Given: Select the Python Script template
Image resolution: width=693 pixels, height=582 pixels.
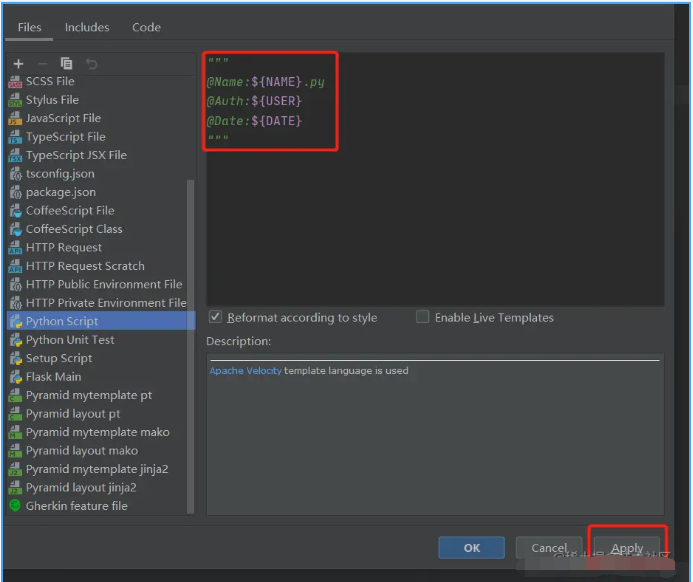Looking at the screenshot, I should tap(101, 321).
